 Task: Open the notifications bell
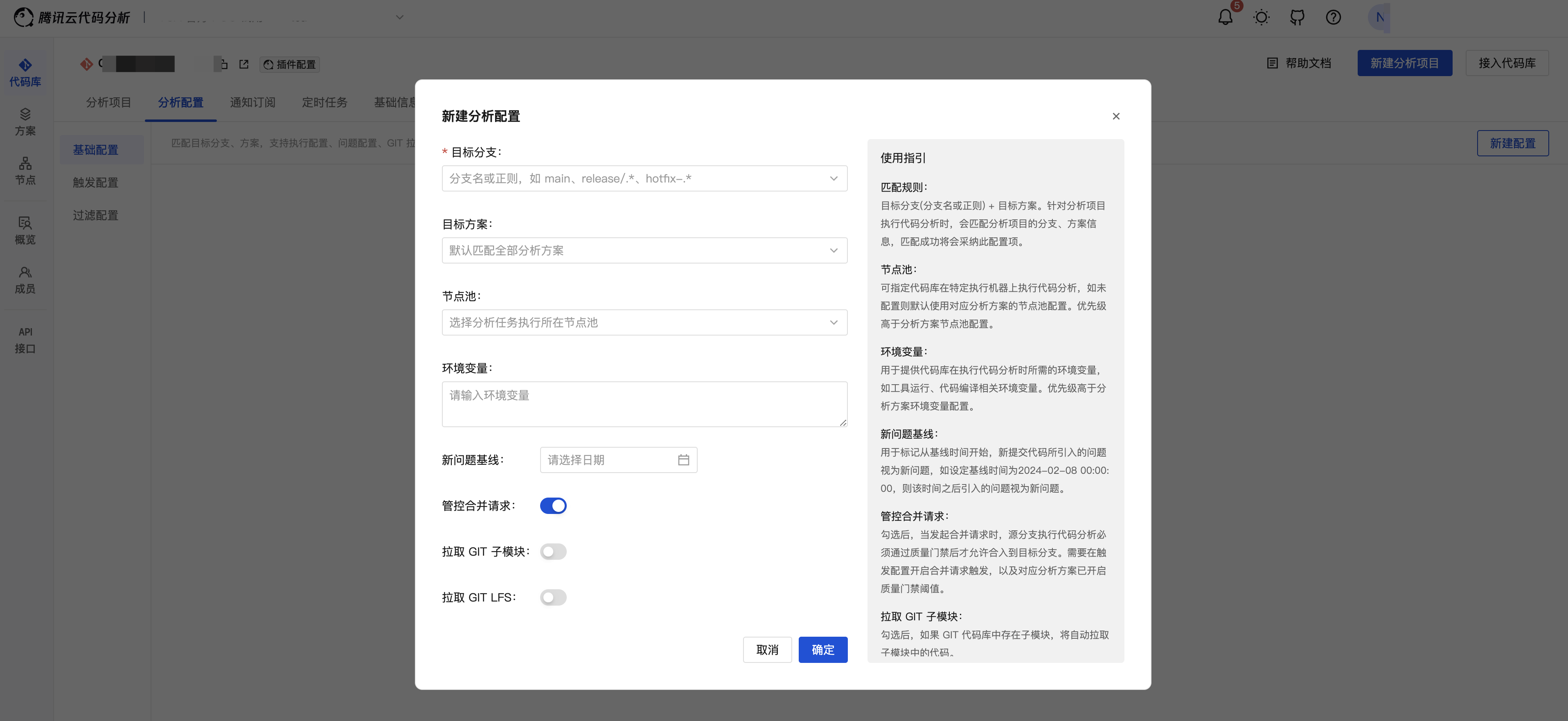pyautogui.click(x=1225, y=17)
